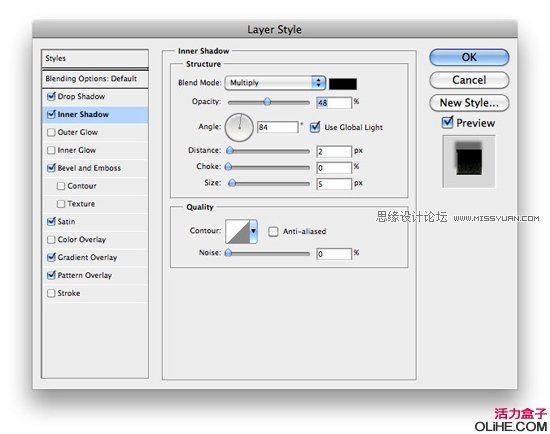Open the black shadow color swatch
550x434 pixels.
tap(343, 84)
